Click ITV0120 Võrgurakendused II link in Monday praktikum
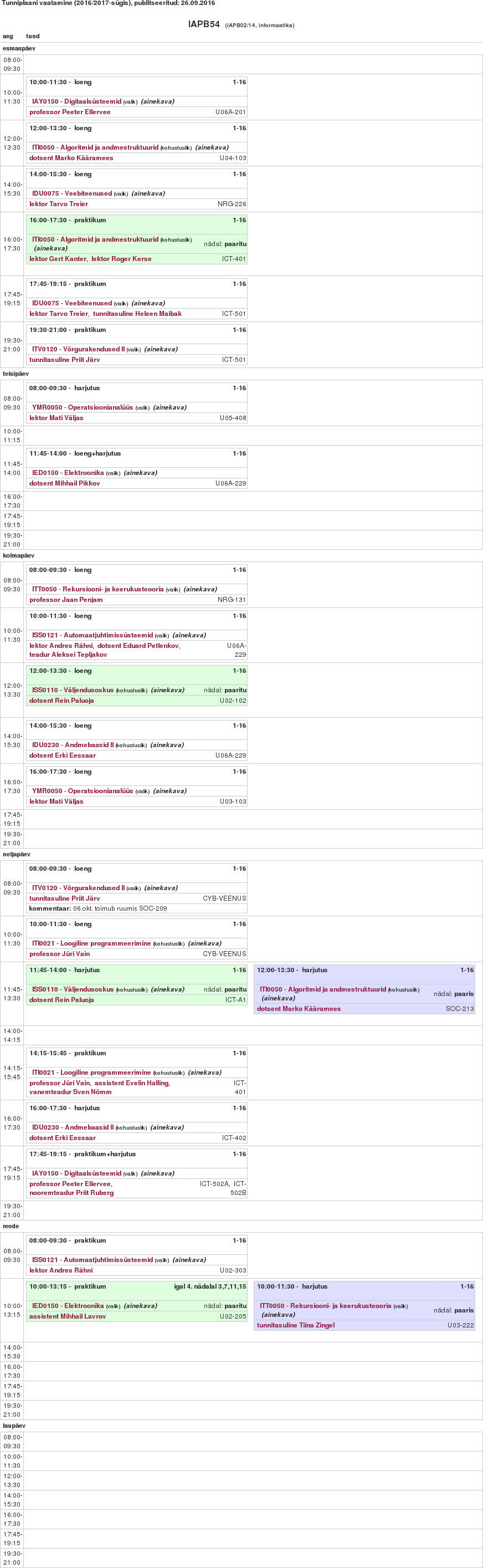This screenshot has height=1568, width=483. click(78, 349)
